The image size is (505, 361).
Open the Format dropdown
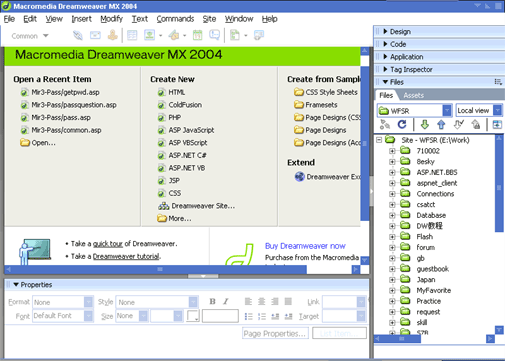click(x=88, y=302)
